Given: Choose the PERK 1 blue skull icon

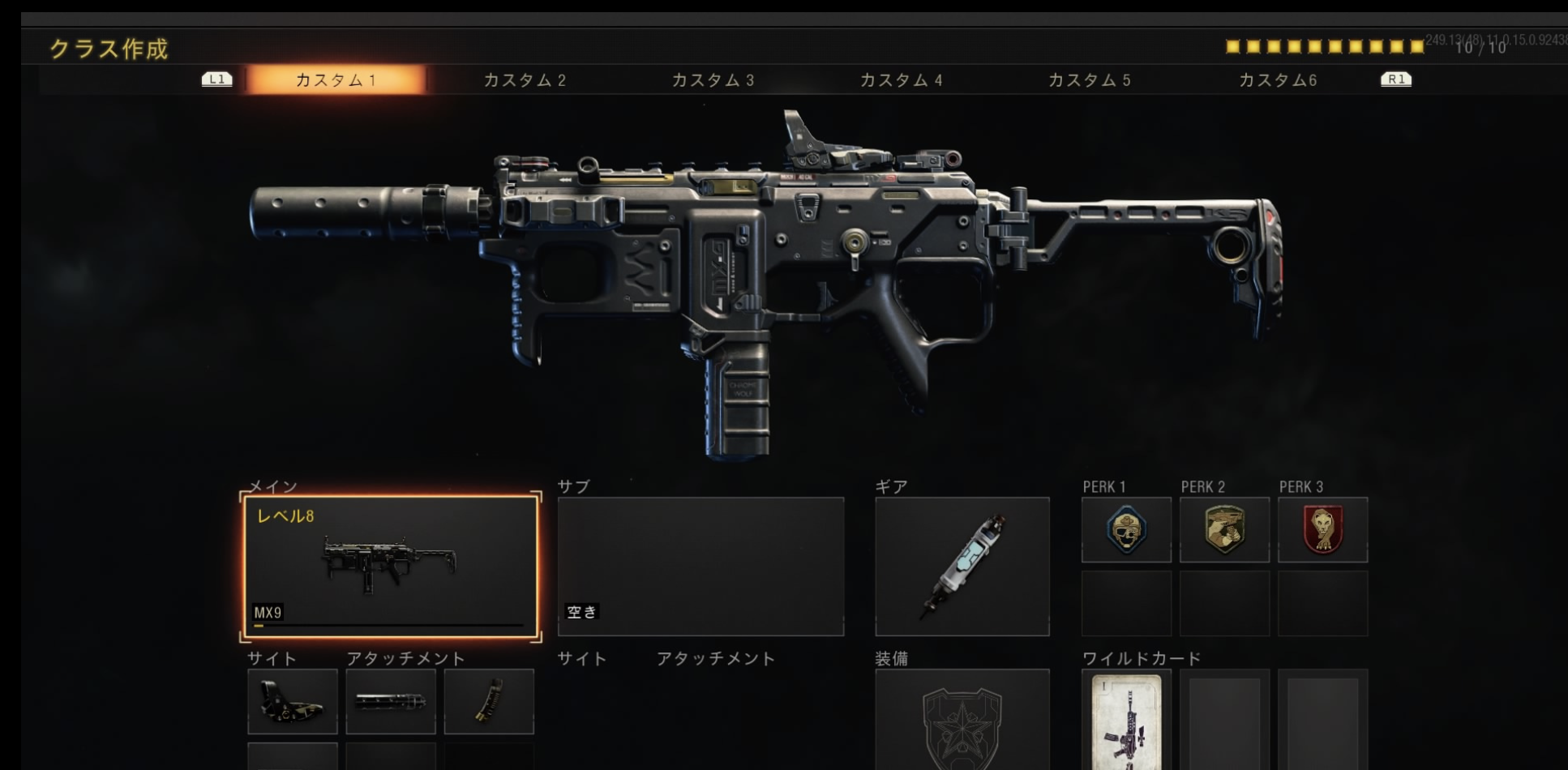Looking at the screenshot, I should point(1126,530).
